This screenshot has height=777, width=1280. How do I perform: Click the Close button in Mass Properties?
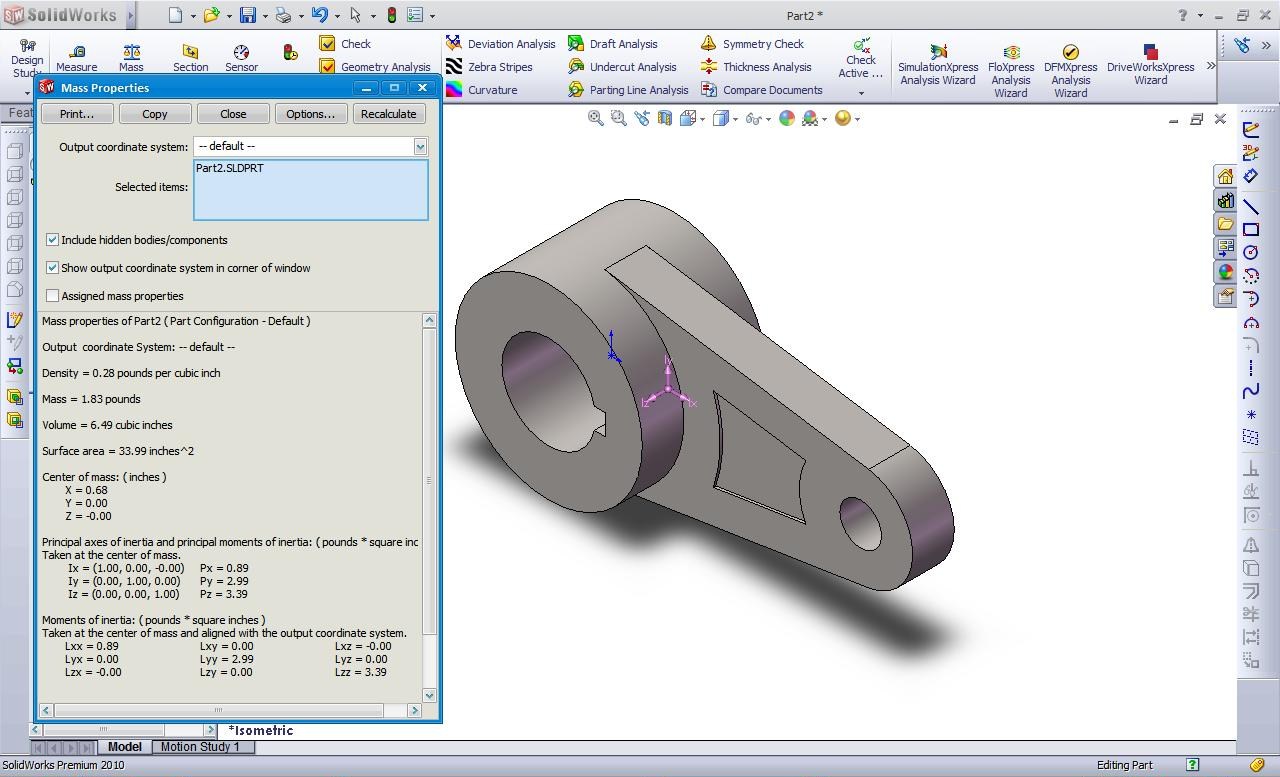233,114
